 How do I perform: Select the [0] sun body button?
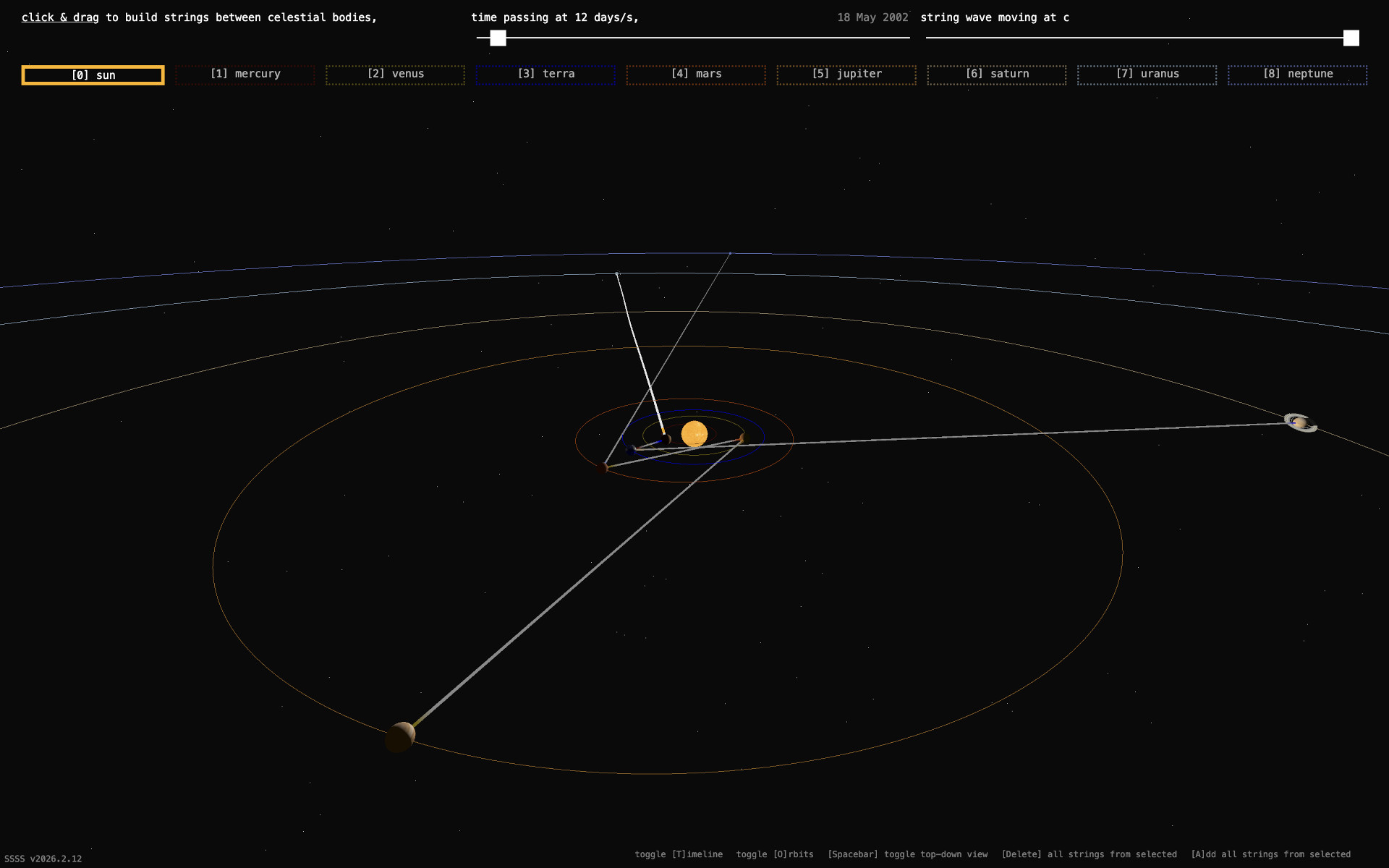pyautogui.click(x=93, y=75)
